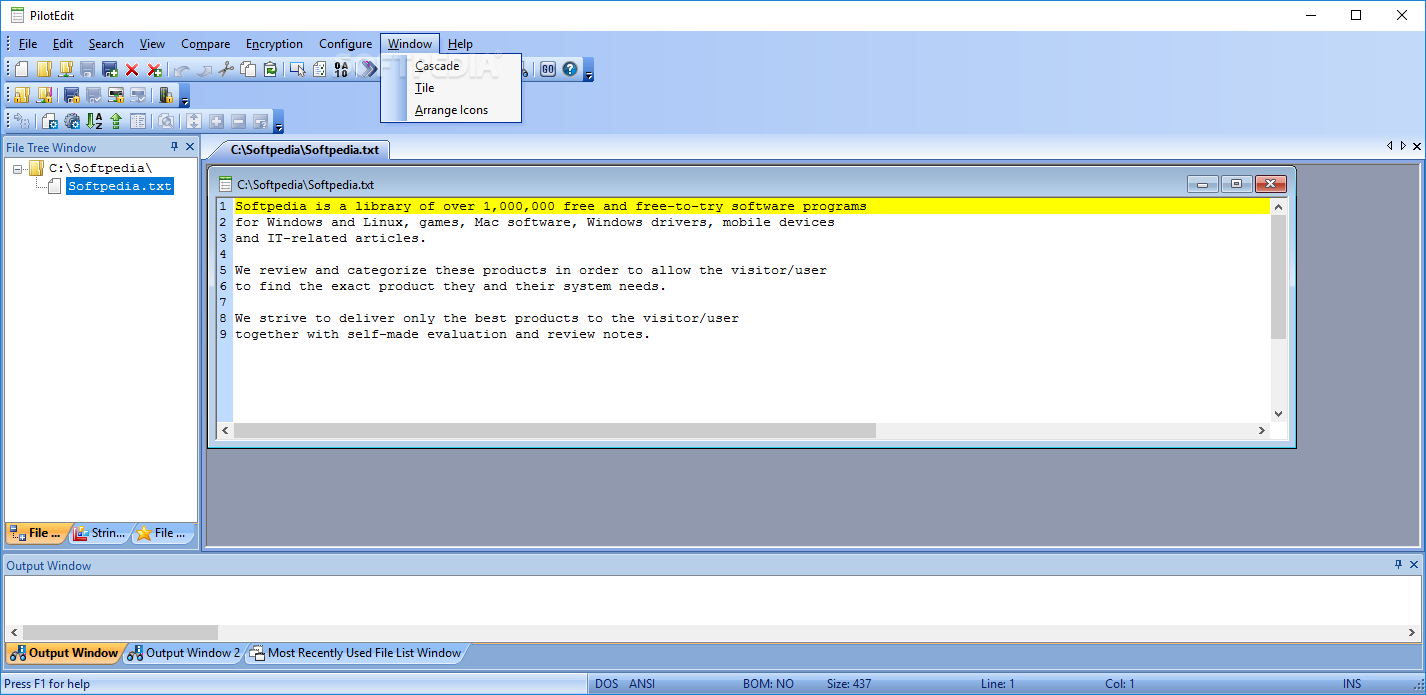Click the locked FTP folder icon
This screenshot has height=695, width=1426.
(x=44, y=95)
